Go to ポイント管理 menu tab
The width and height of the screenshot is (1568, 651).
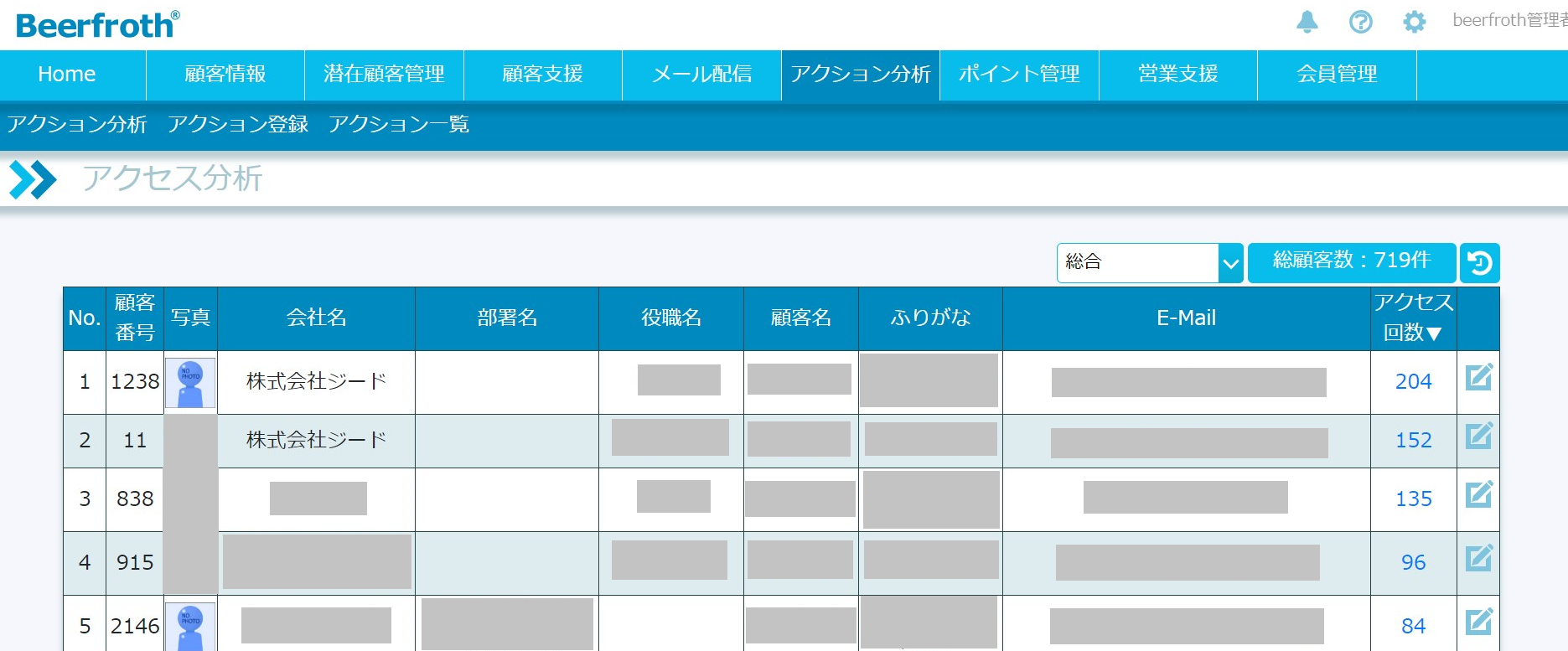point(1018,75)
